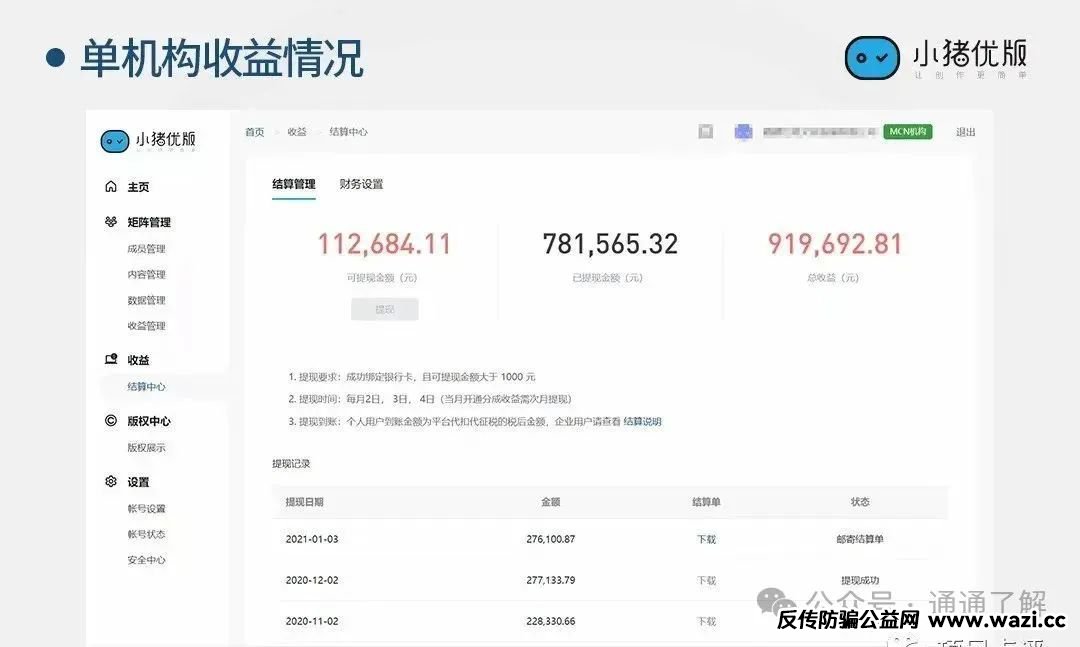Click the 矩阵管理 matrix icon in sidebar
Image resolution: width=1080 pixels, height=647 pixels.
click(x=111, y=222)
